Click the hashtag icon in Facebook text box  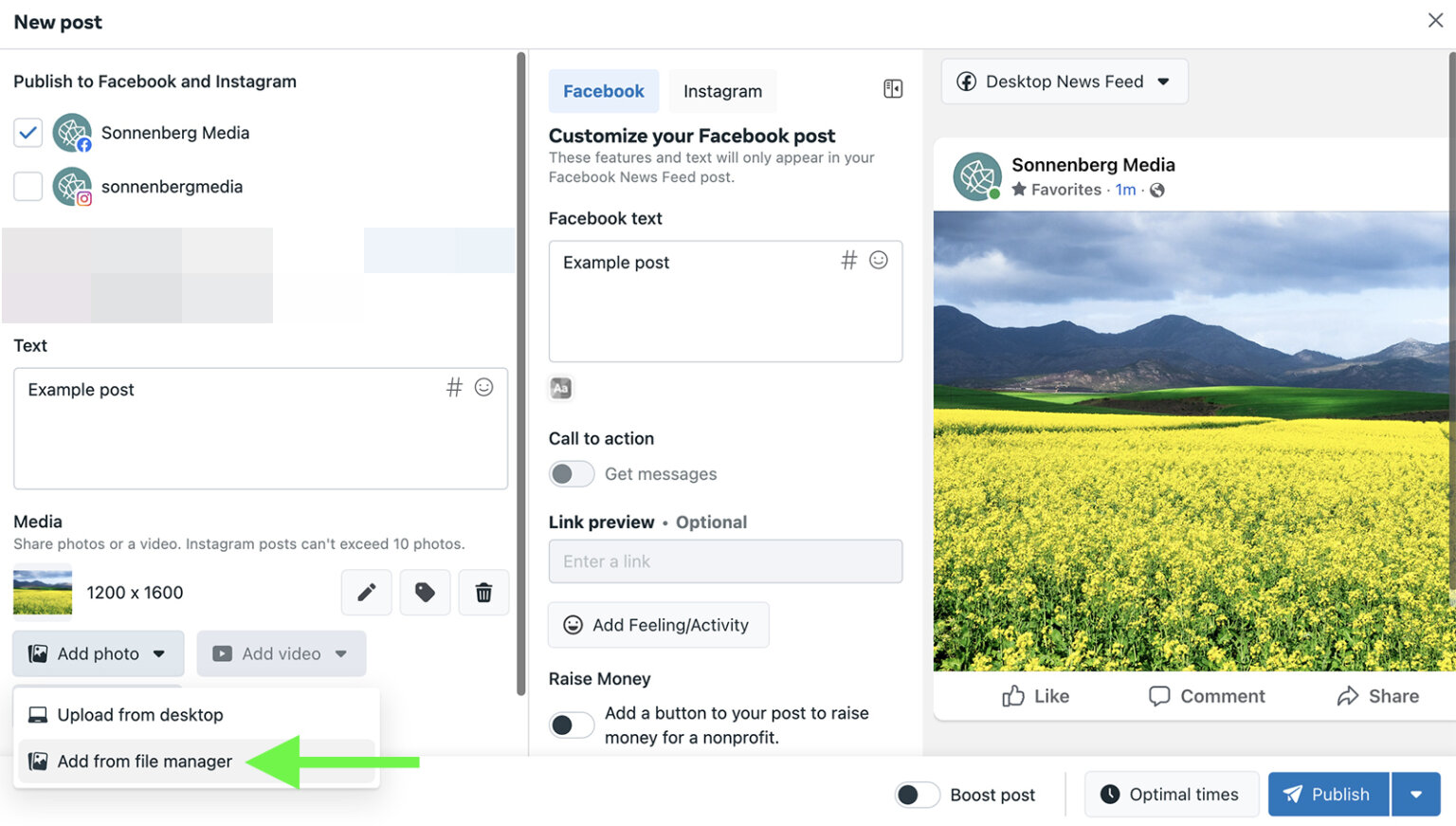tap(848, 260)
